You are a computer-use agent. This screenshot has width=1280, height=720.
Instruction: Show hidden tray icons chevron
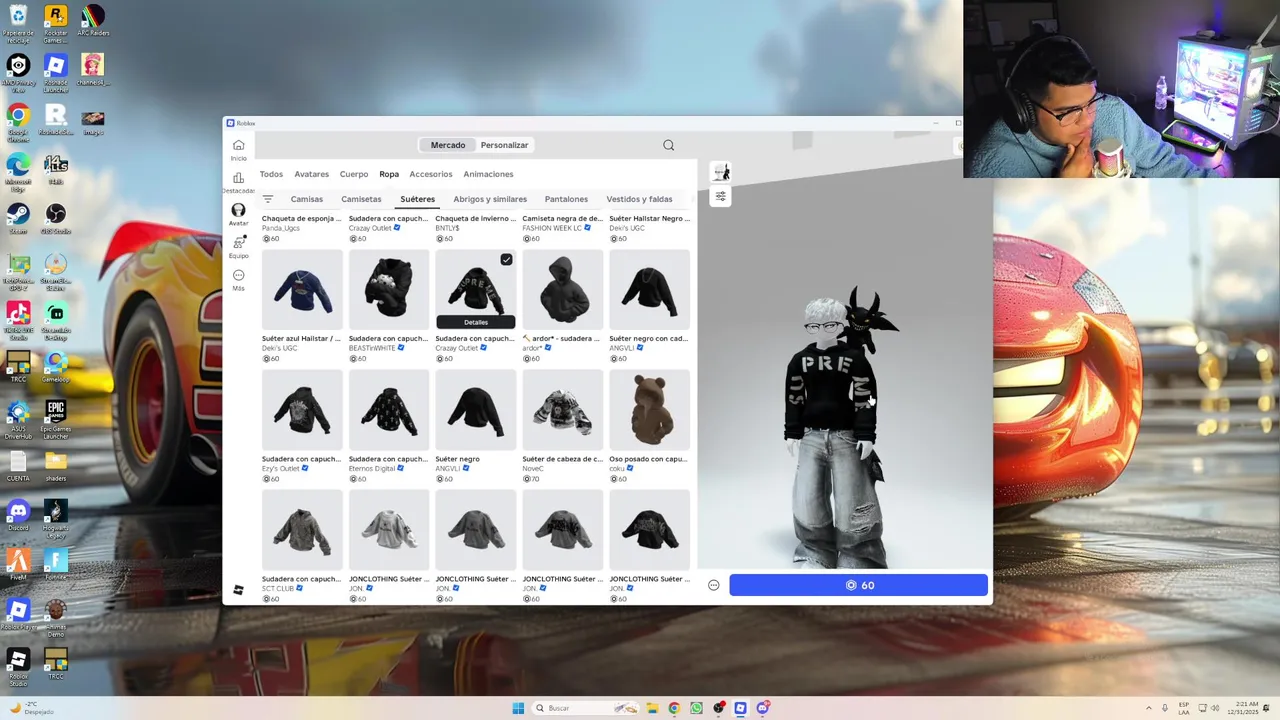(x=1148, y=708)
